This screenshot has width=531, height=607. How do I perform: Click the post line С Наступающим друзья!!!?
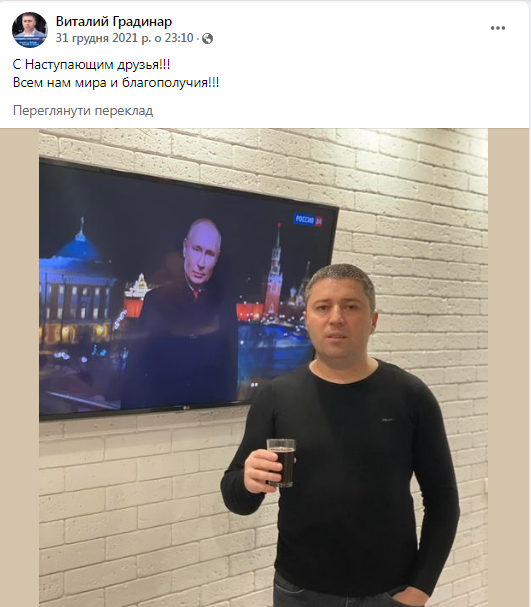point(91,64)
